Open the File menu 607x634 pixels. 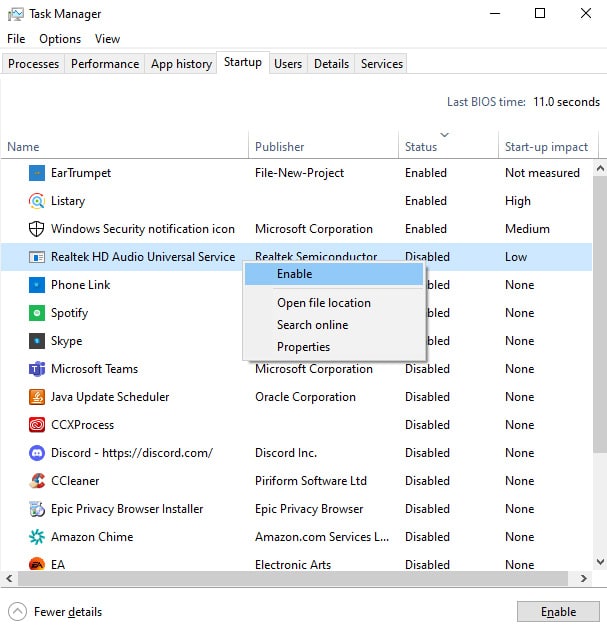pos(16,39)
